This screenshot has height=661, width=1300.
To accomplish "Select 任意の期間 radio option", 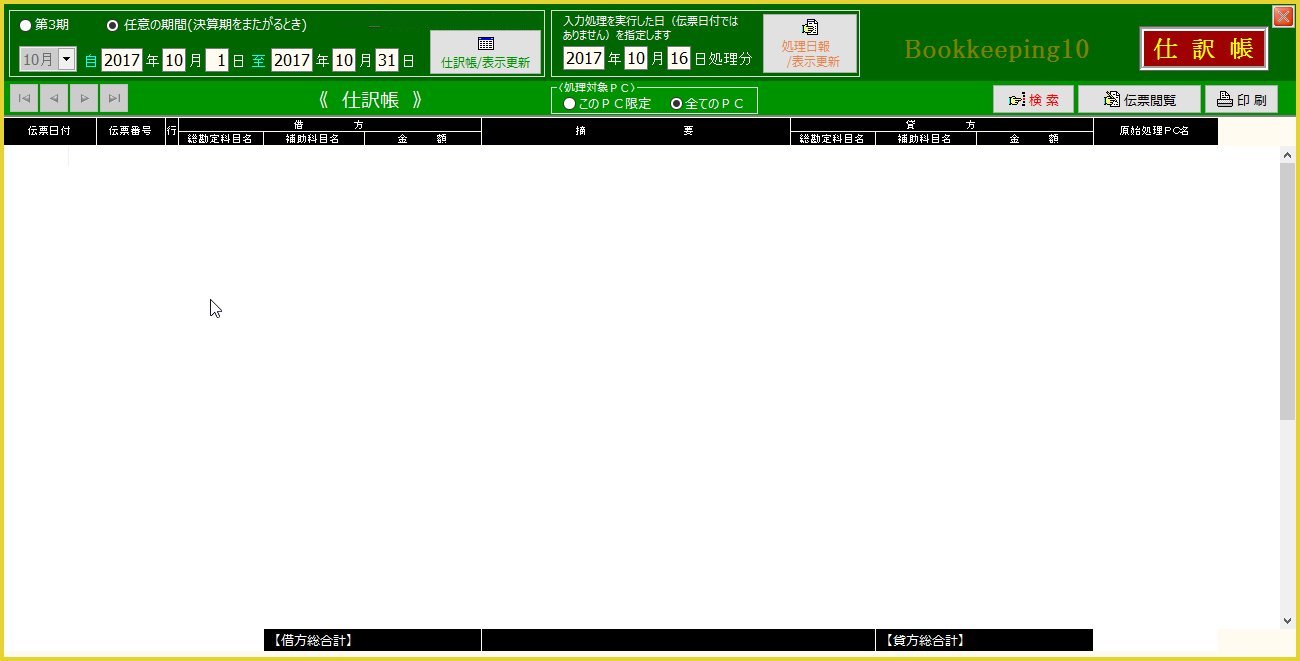I will pyautogui.click(x=113, y=25).
